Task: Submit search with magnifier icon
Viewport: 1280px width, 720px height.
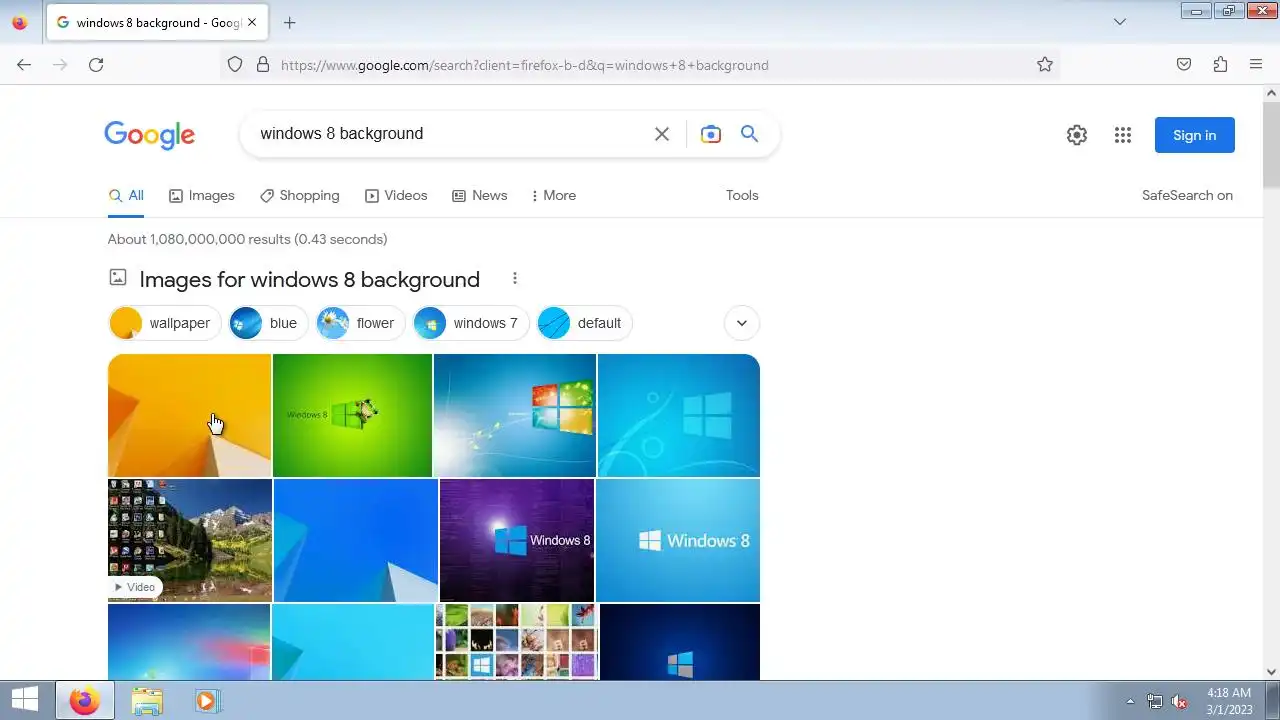Action: click(749, 134)
